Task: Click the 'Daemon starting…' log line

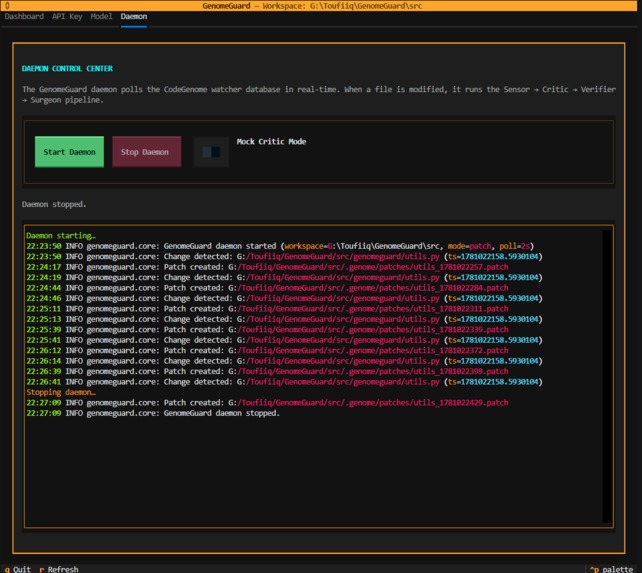Action: coord(61,236)
